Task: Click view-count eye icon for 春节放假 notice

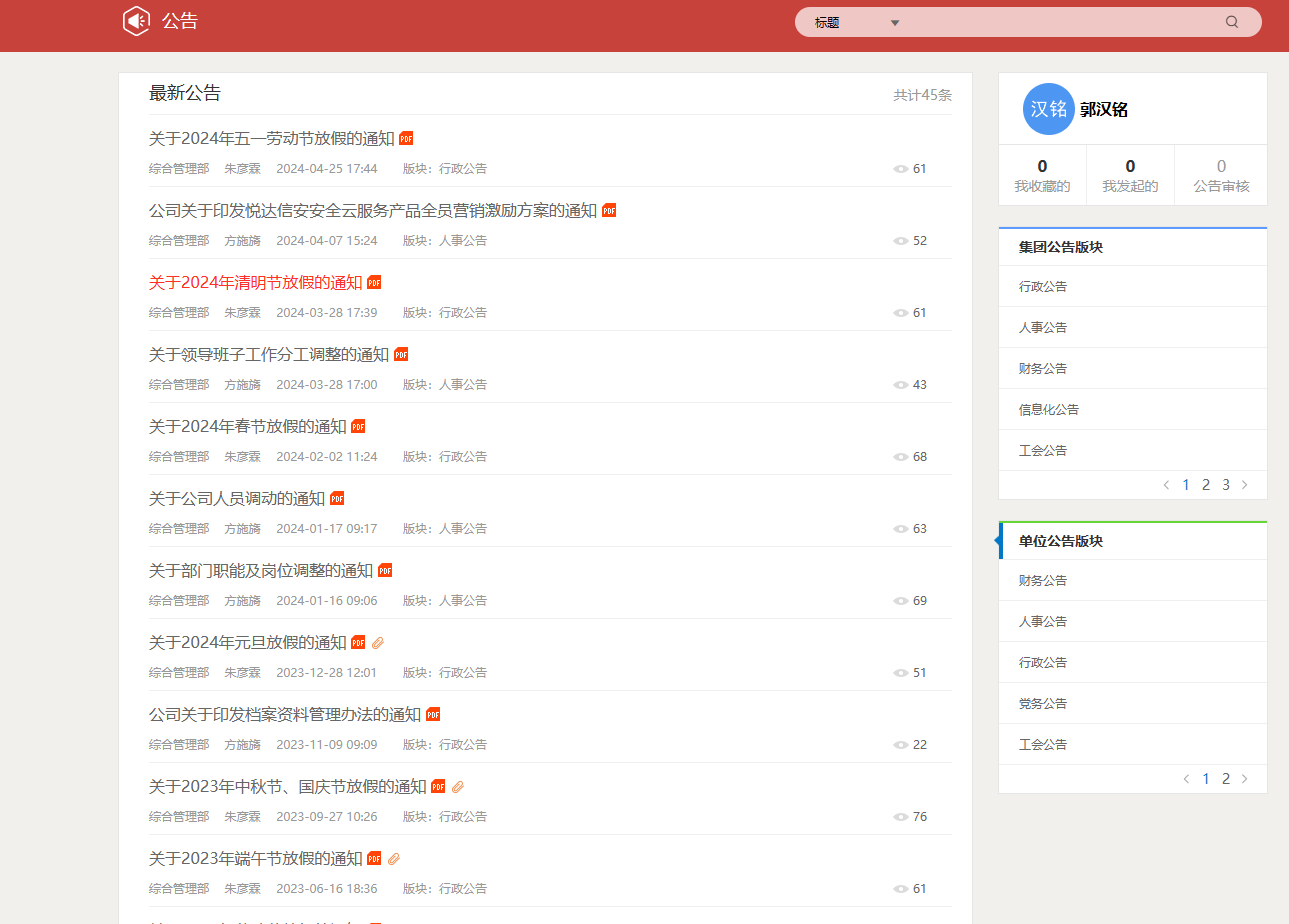Action: [x=900, y=457]
